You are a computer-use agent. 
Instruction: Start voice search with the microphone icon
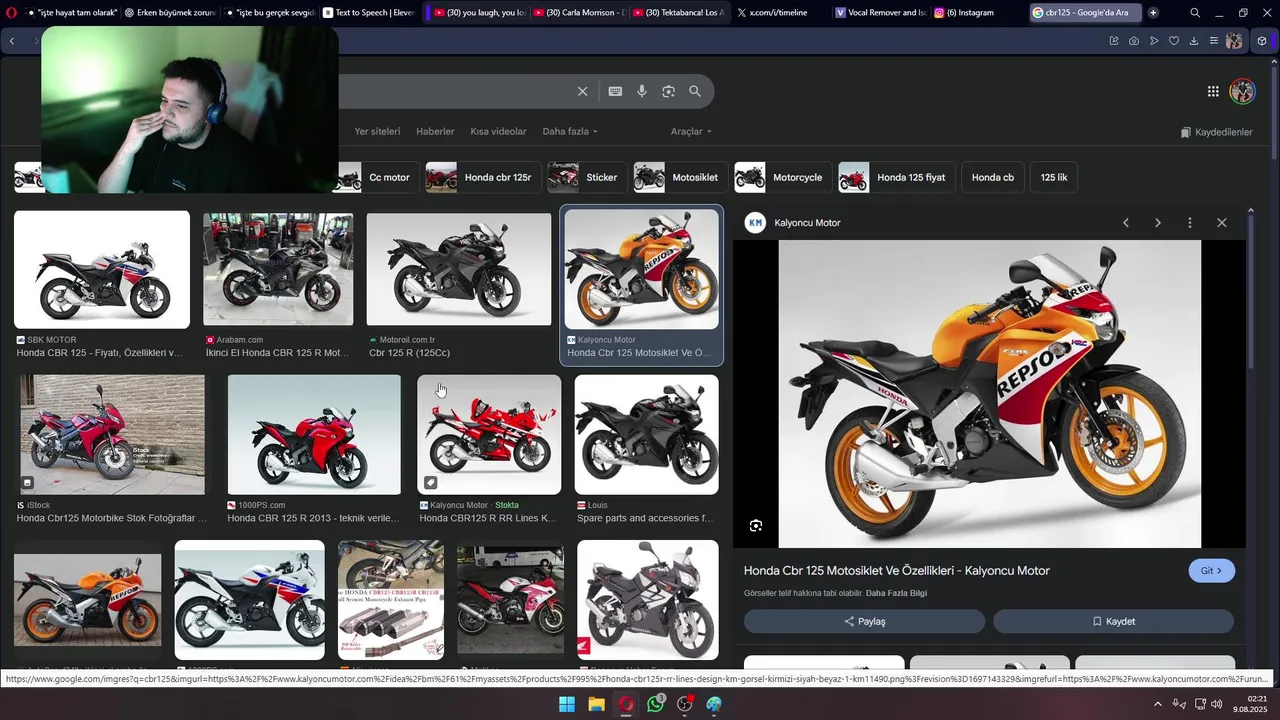click(x=642, y=91)
